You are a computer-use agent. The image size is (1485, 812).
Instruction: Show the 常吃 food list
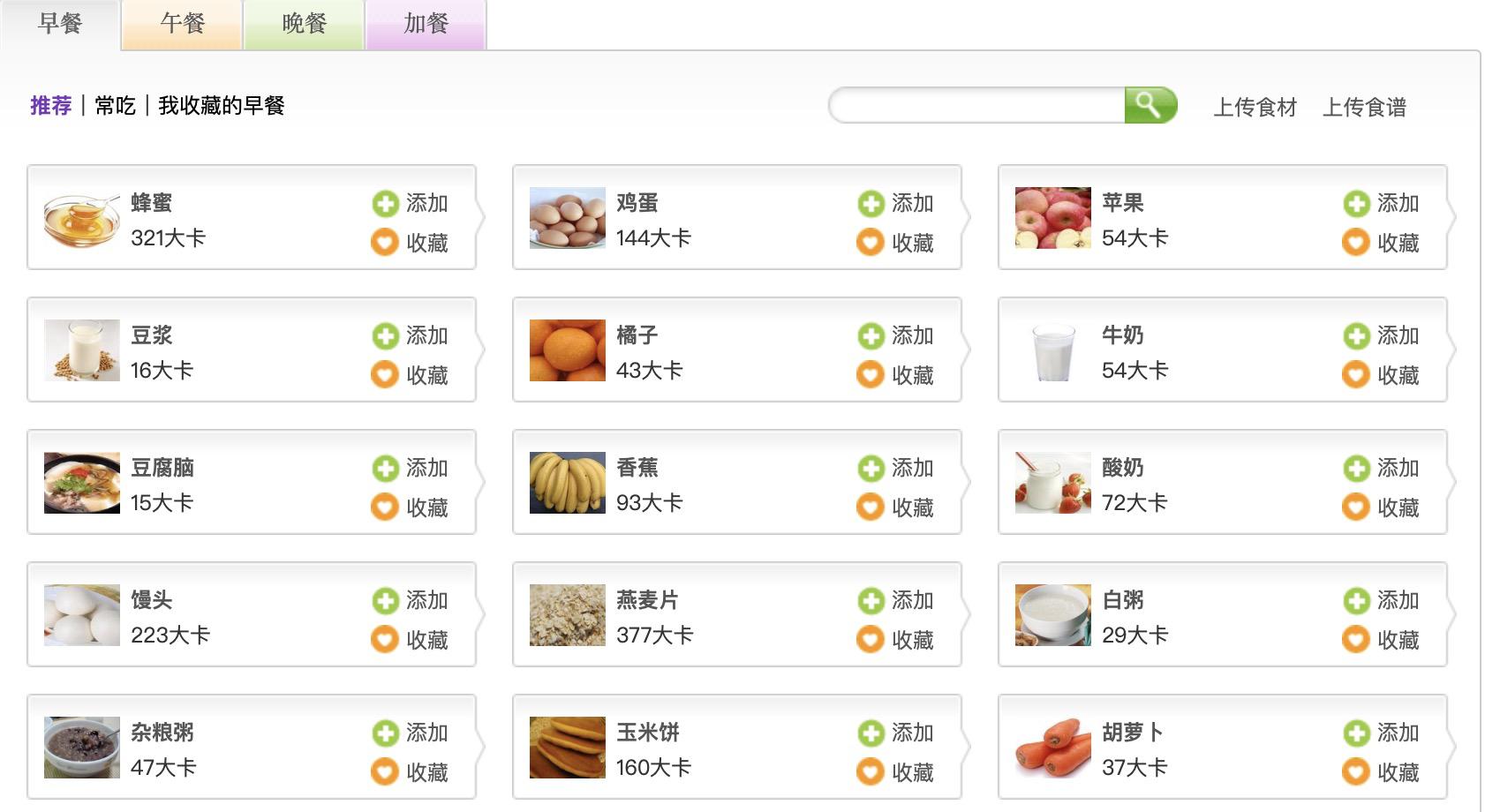115,106
